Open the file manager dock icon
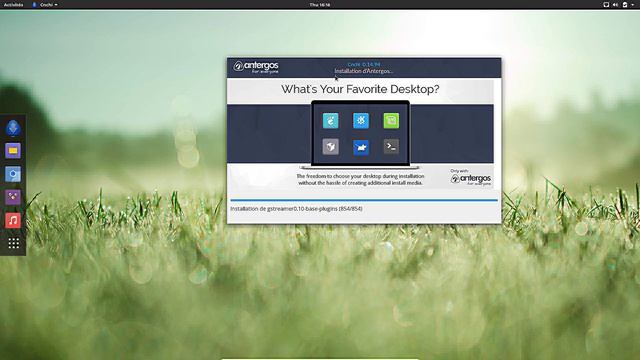Image resolution: width=640 pixels, height=360 pixels. pos(13,151)
